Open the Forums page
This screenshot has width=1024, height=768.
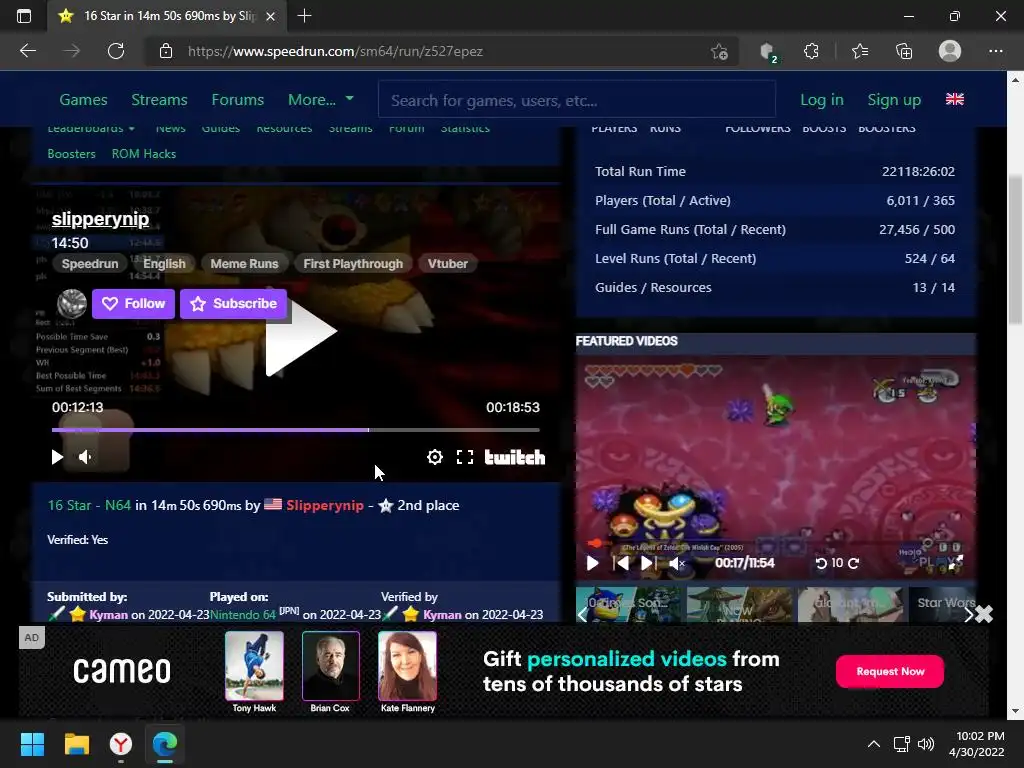[x=238, y=100]
